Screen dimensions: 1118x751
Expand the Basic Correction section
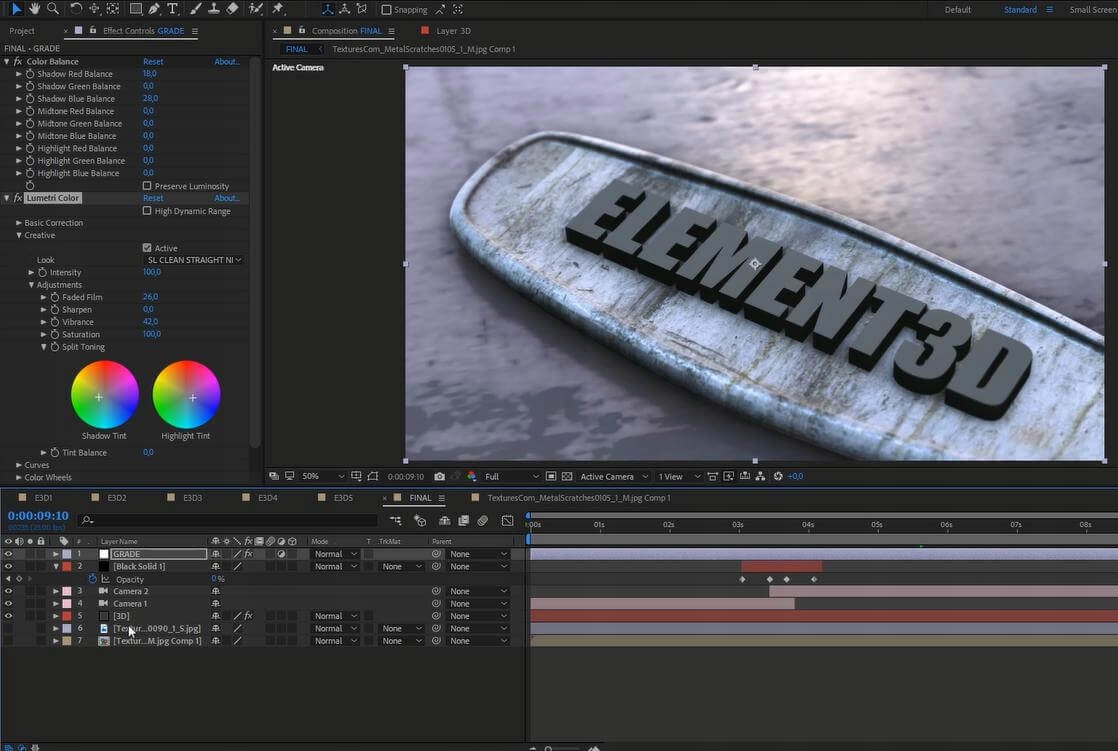[x=18, y=223]
